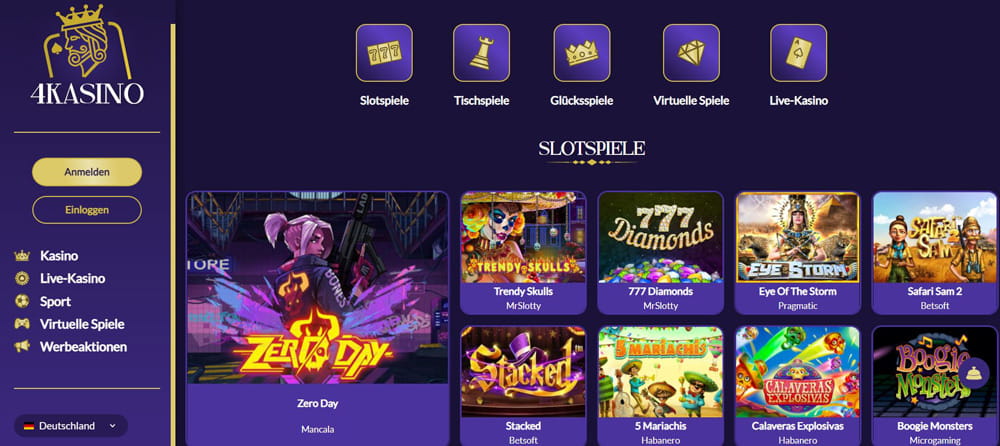Click the Anmelden button

87,172
